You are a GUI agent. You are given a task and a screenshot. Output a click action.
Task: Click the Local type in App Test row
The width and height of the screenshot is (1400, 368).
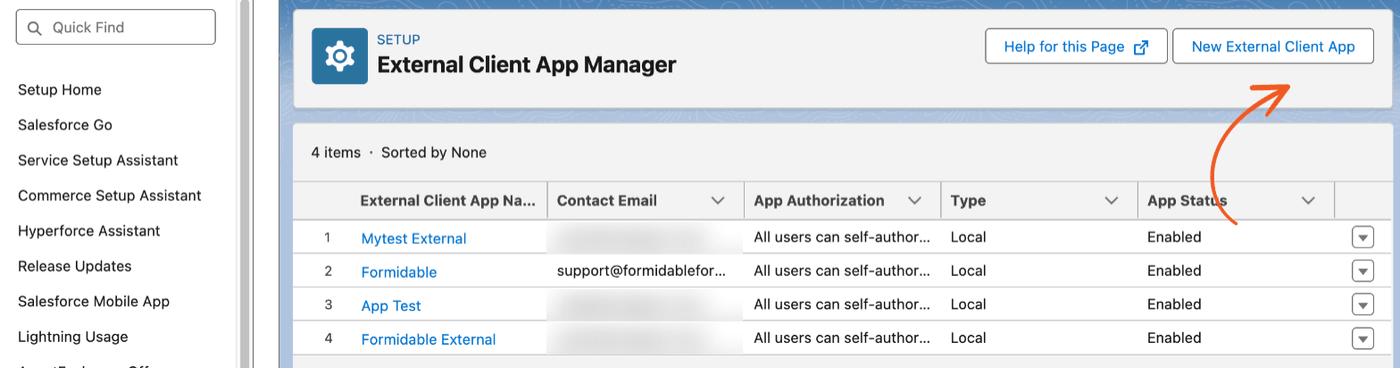968,304
